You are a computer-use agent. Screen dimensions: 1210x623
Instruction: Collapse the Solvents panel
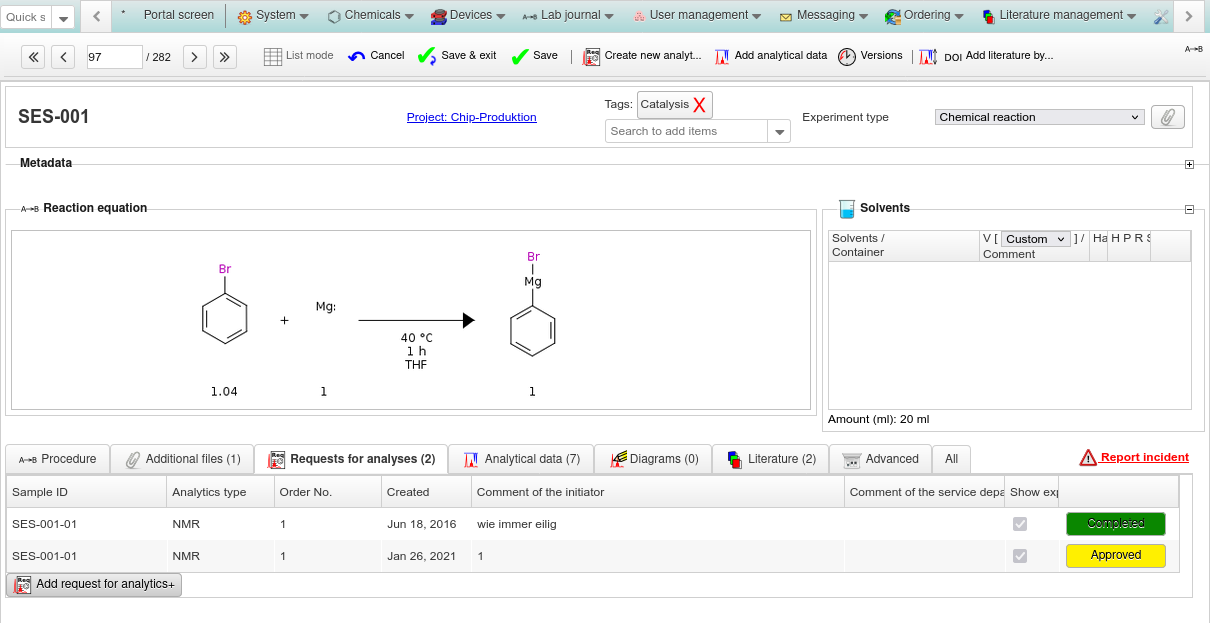coord(1189,210)
